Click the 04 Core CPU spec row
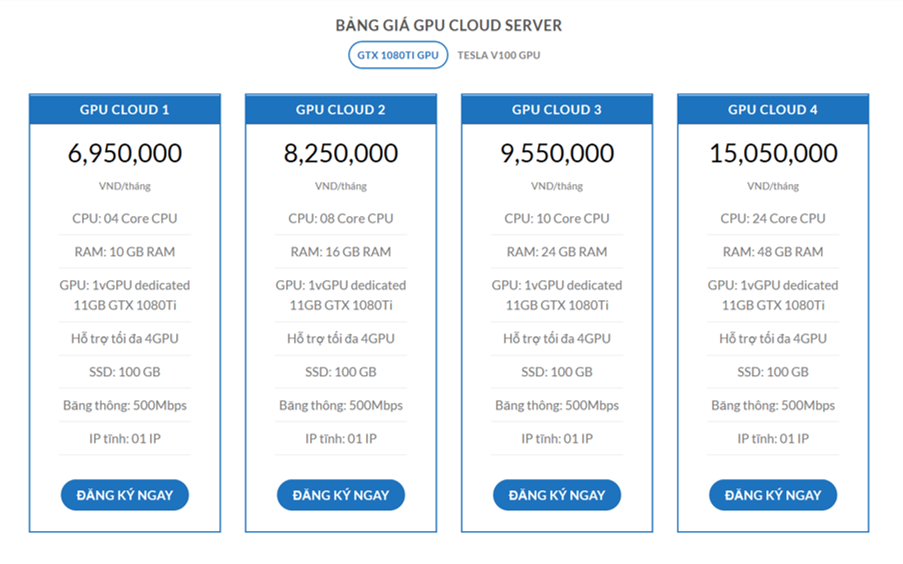 pos(124,218)
